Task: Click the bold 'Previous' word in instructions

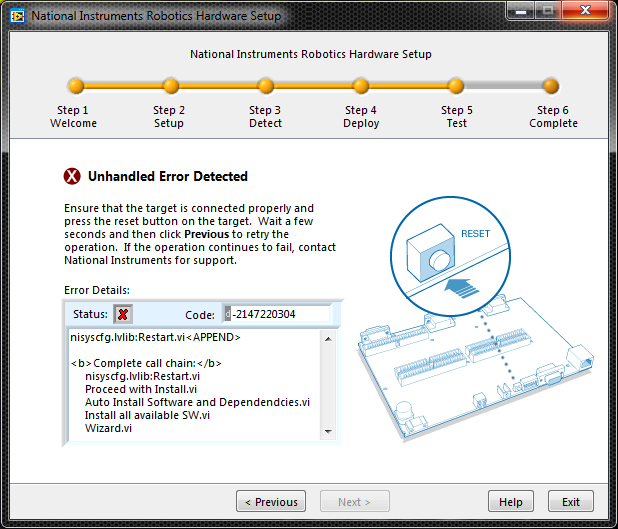Action: point(207,234)
